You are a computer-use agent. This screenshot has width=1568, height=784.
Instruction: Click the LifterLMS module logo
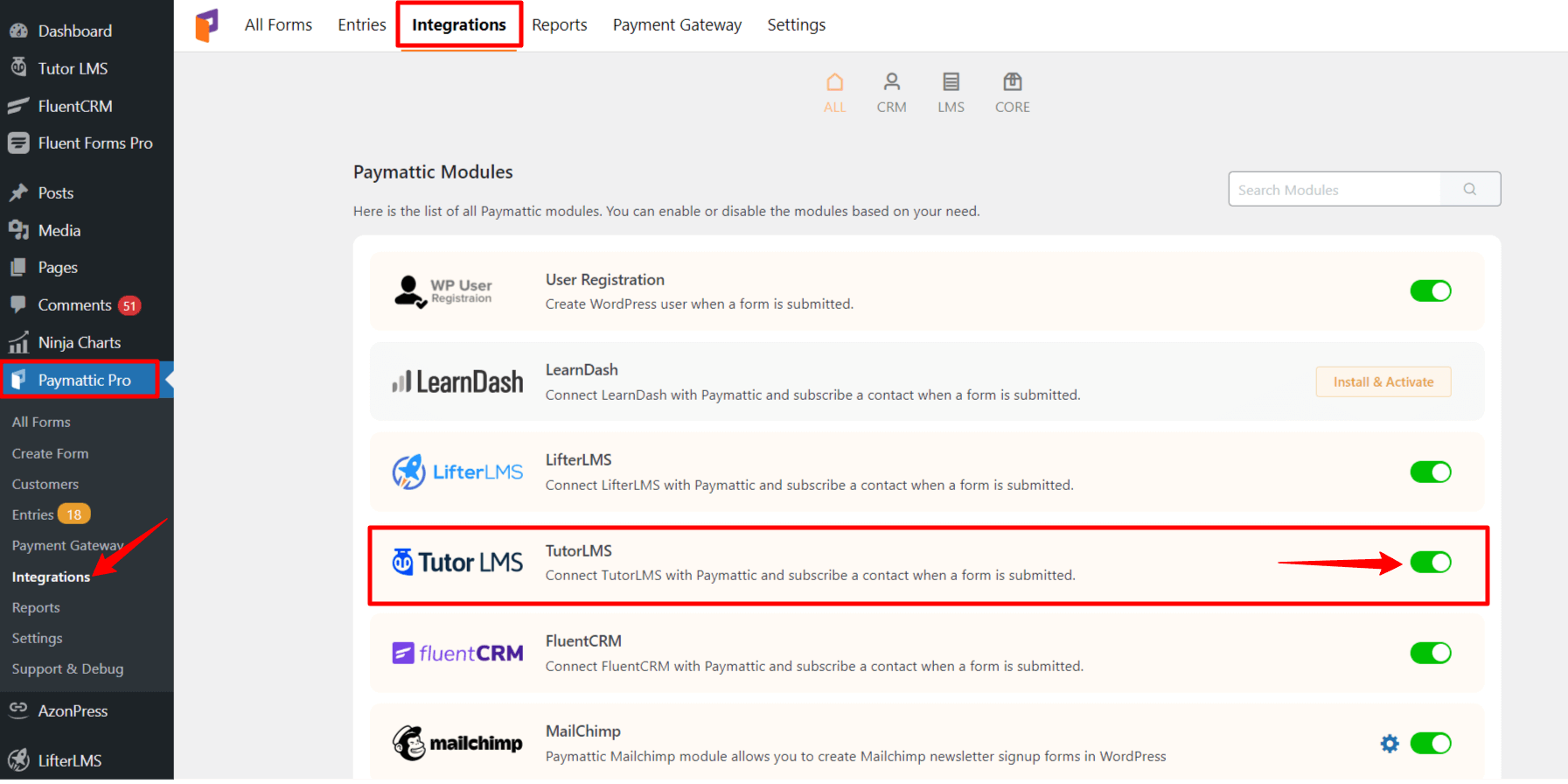click(457, 472)
